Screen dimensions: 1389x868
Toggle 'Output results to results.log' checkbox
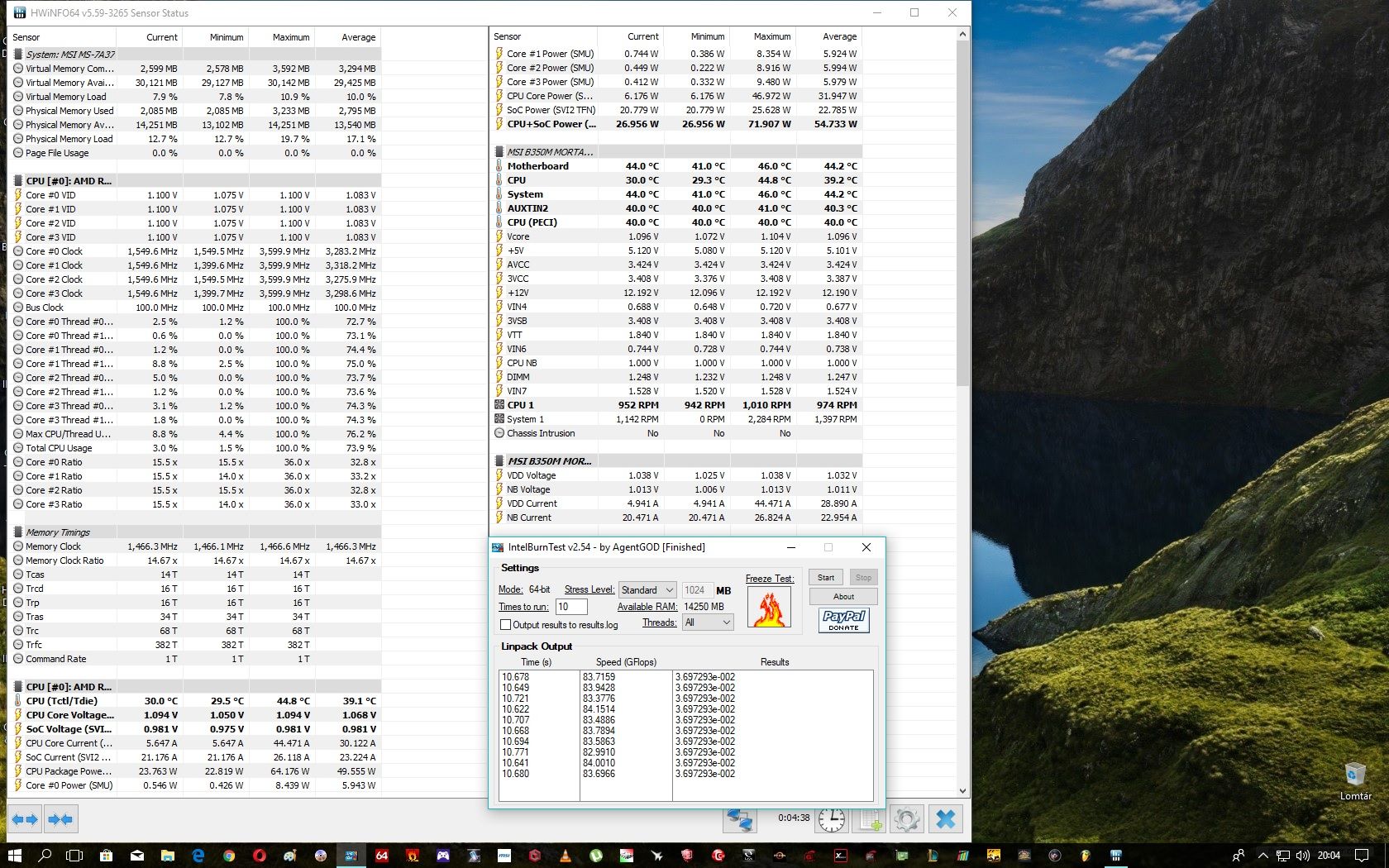point(505,625)
